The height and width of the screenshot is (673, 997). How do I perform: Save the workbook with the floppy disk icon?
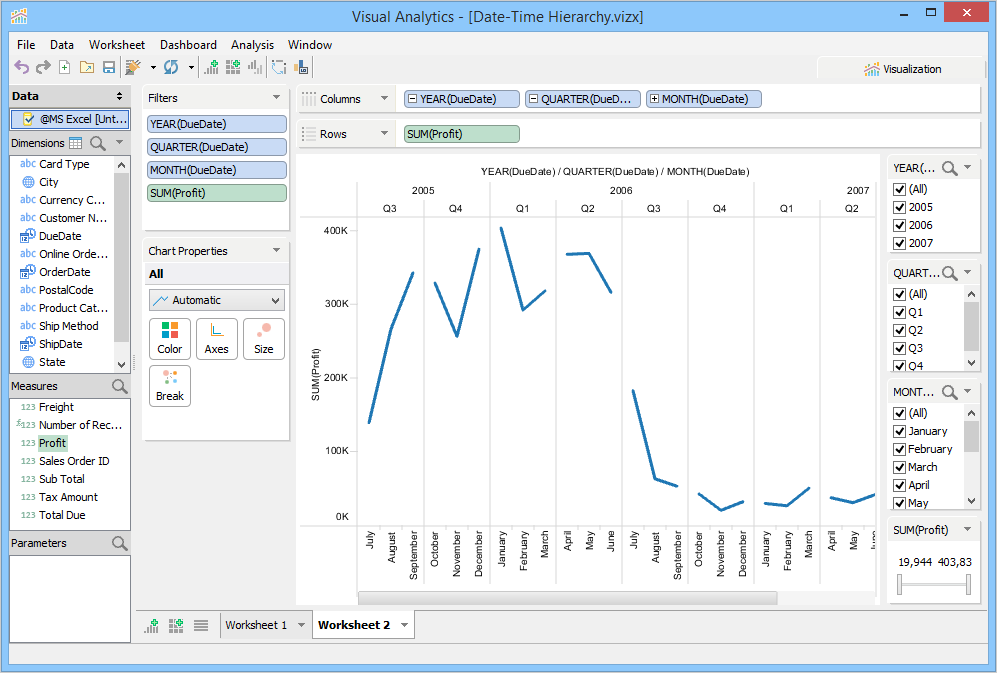(x=109, y=67)
